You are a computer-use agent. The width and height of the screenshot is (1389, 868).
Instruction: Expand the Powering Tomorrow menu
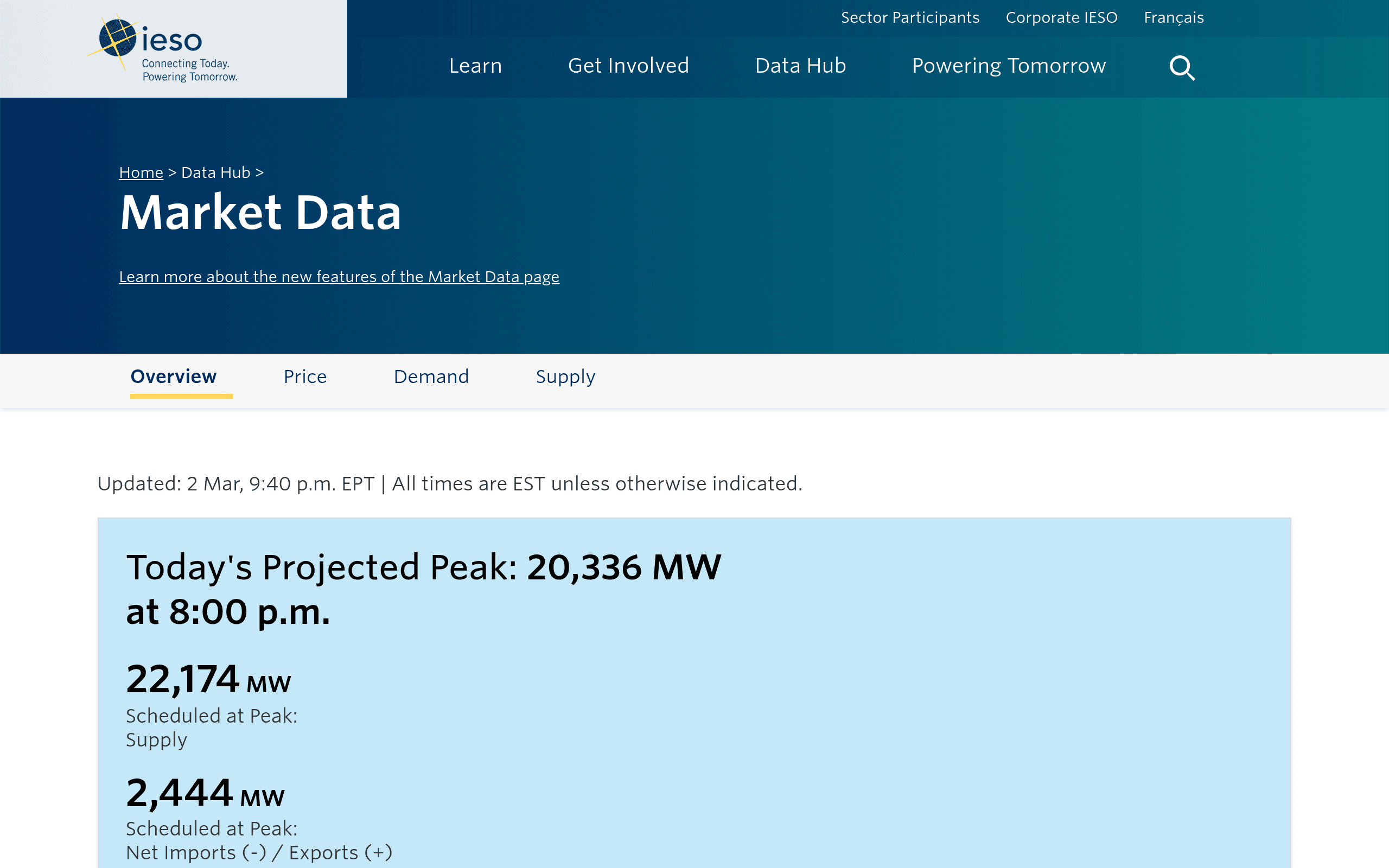coord(1009,66)
